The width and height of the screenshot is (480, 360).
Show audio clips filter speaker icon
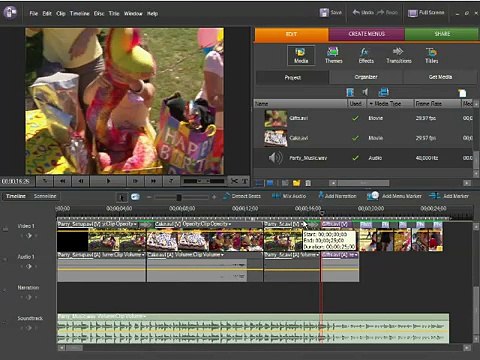point(366,92)
